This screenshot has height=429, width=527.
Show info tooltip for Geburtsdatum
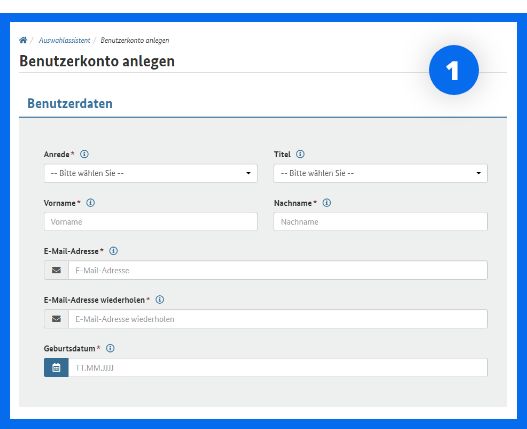(110, 348)
